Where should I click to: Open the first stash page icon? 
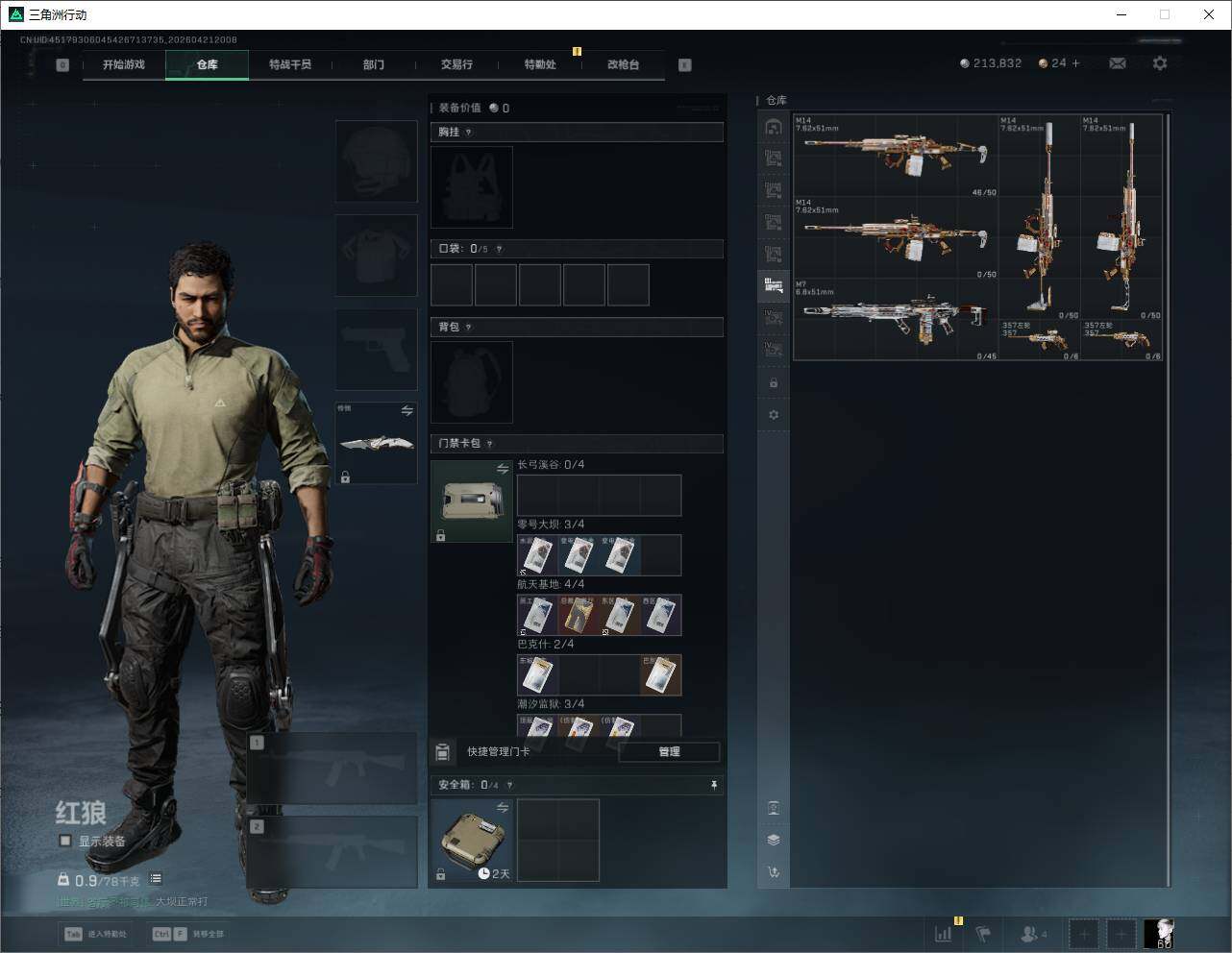pos(774,127)
